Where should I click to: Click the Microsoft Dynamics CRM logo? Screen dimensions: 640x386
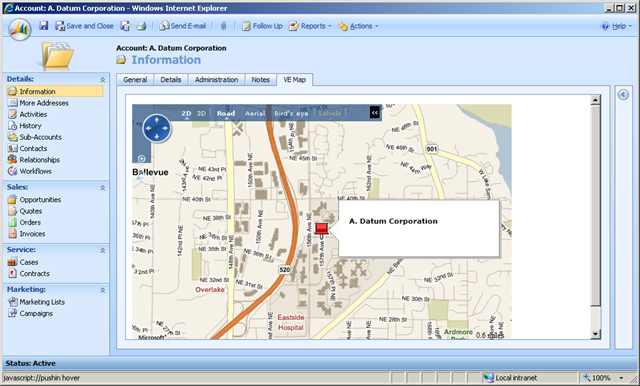coord(20,29)
